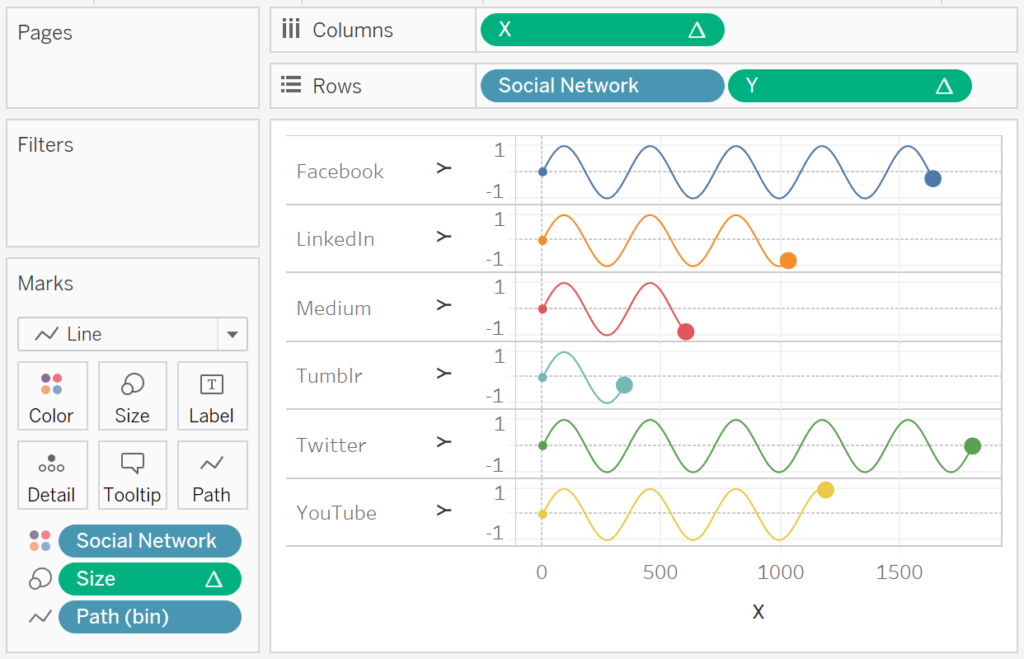The height and width of the screenshot is (659, 1024).
Task: Click the Filters shelf label
Action: 46,144
